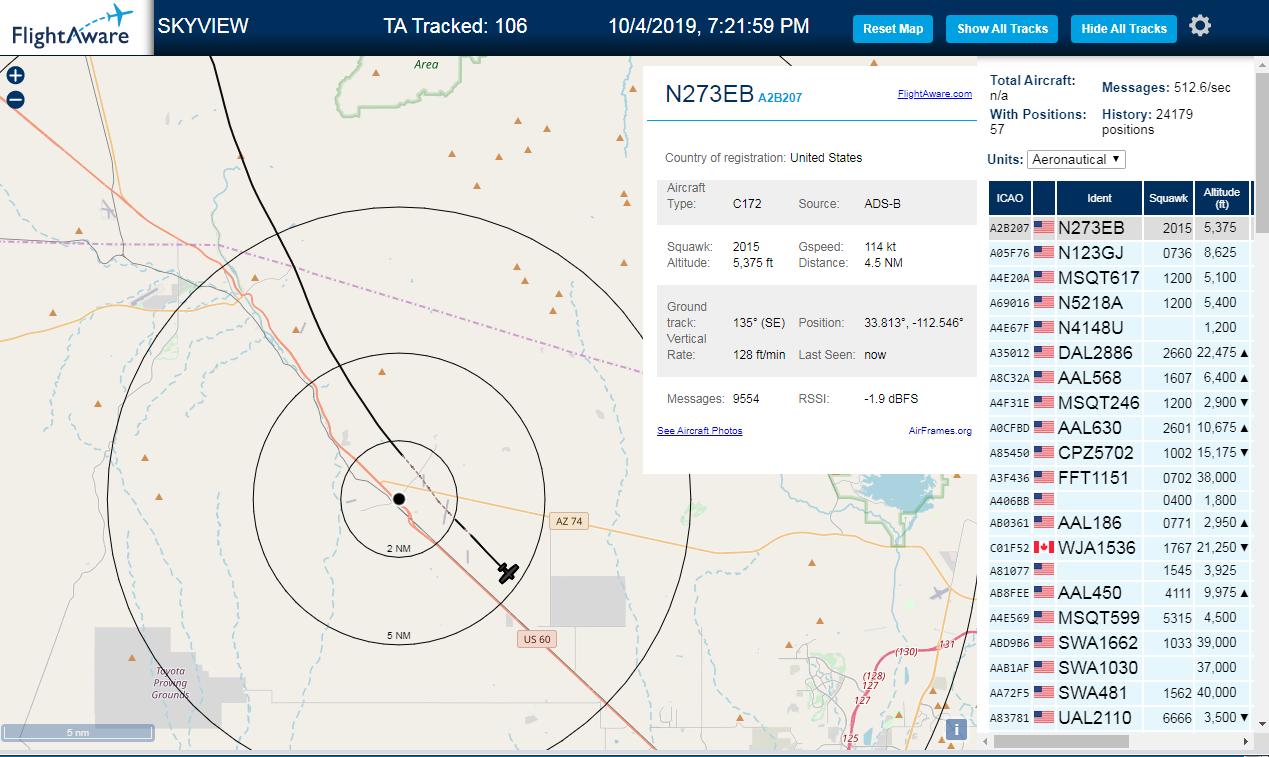Click the table horizontal scrollbar left arrow
This screenshot has width=1269, height=757.
986,742
